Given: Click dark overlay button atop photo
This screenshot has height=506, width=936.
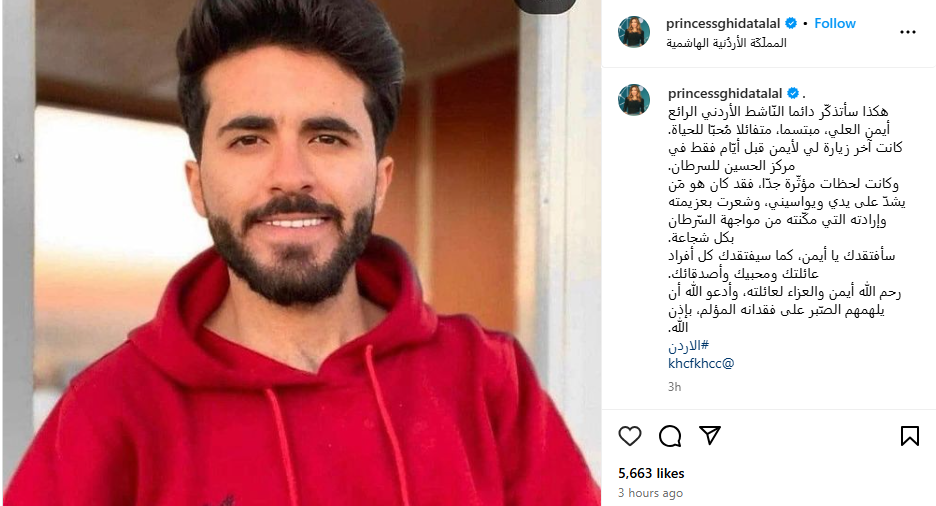Looking at the screenshot, I should 545,6.
